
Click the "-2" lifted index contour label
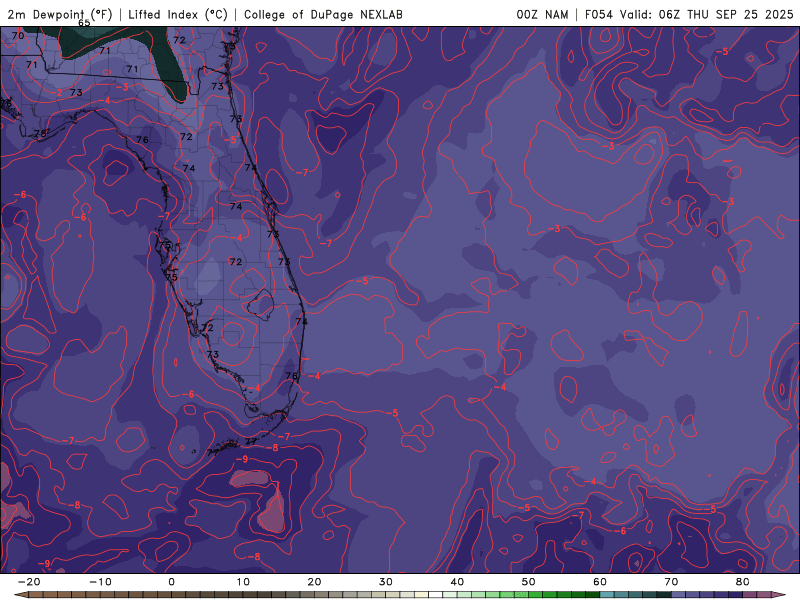pyautogui.click(x=57, y=92)
